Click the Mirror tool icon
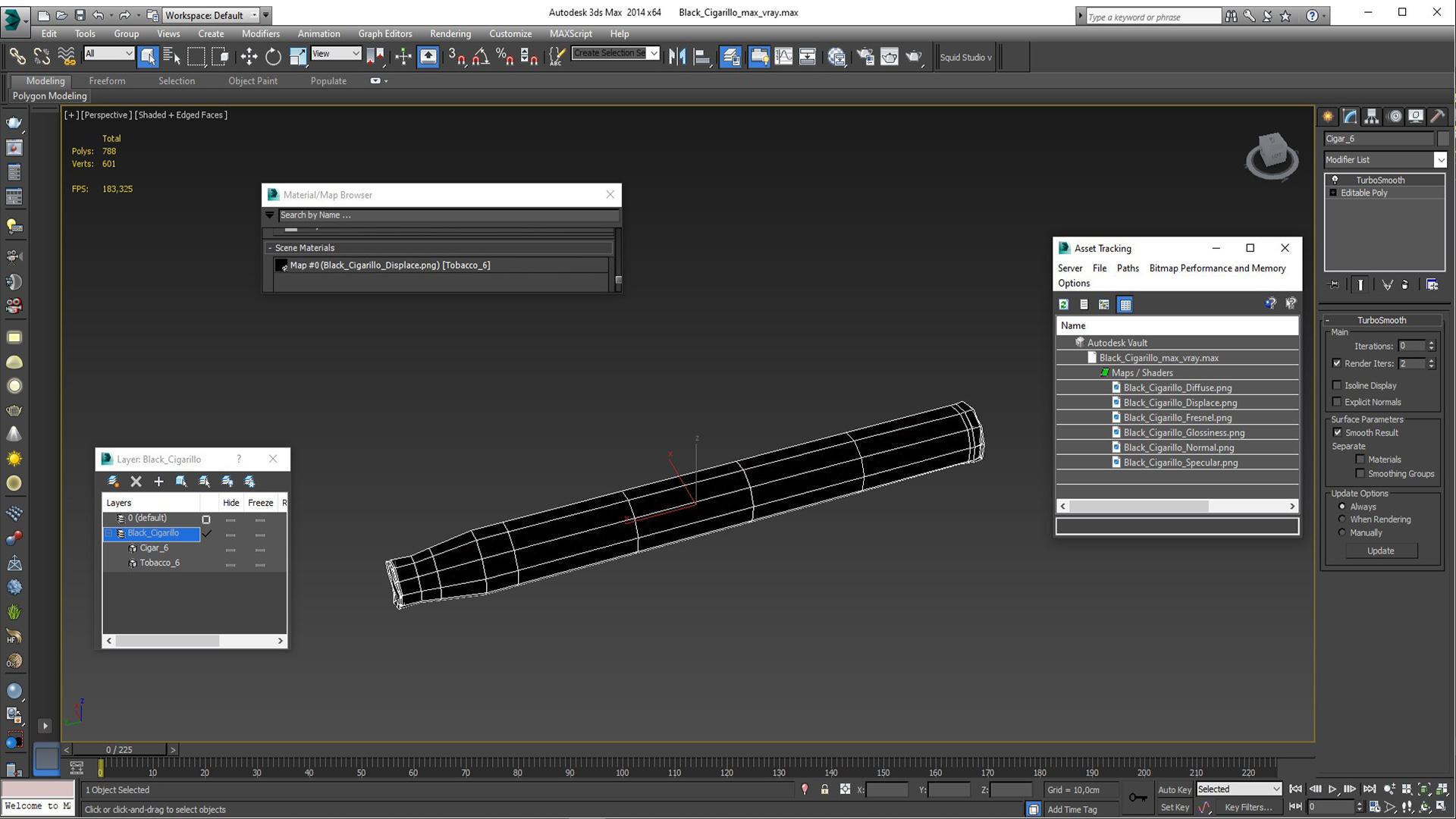The height and width of the screenshot is (819, 1456). coord(676,57)
